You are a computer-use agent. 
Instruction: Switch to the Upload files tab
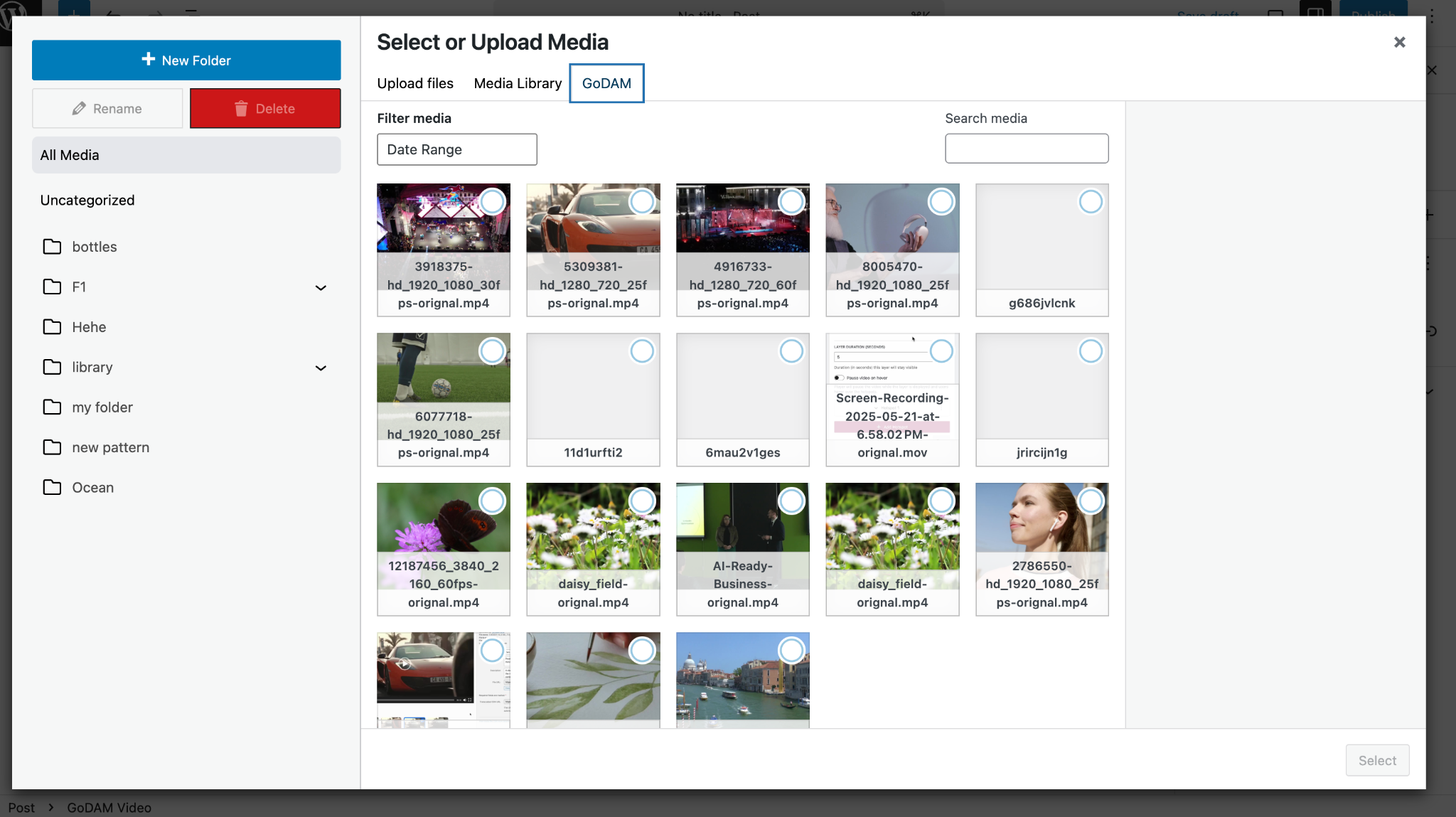tap(415, 83)
